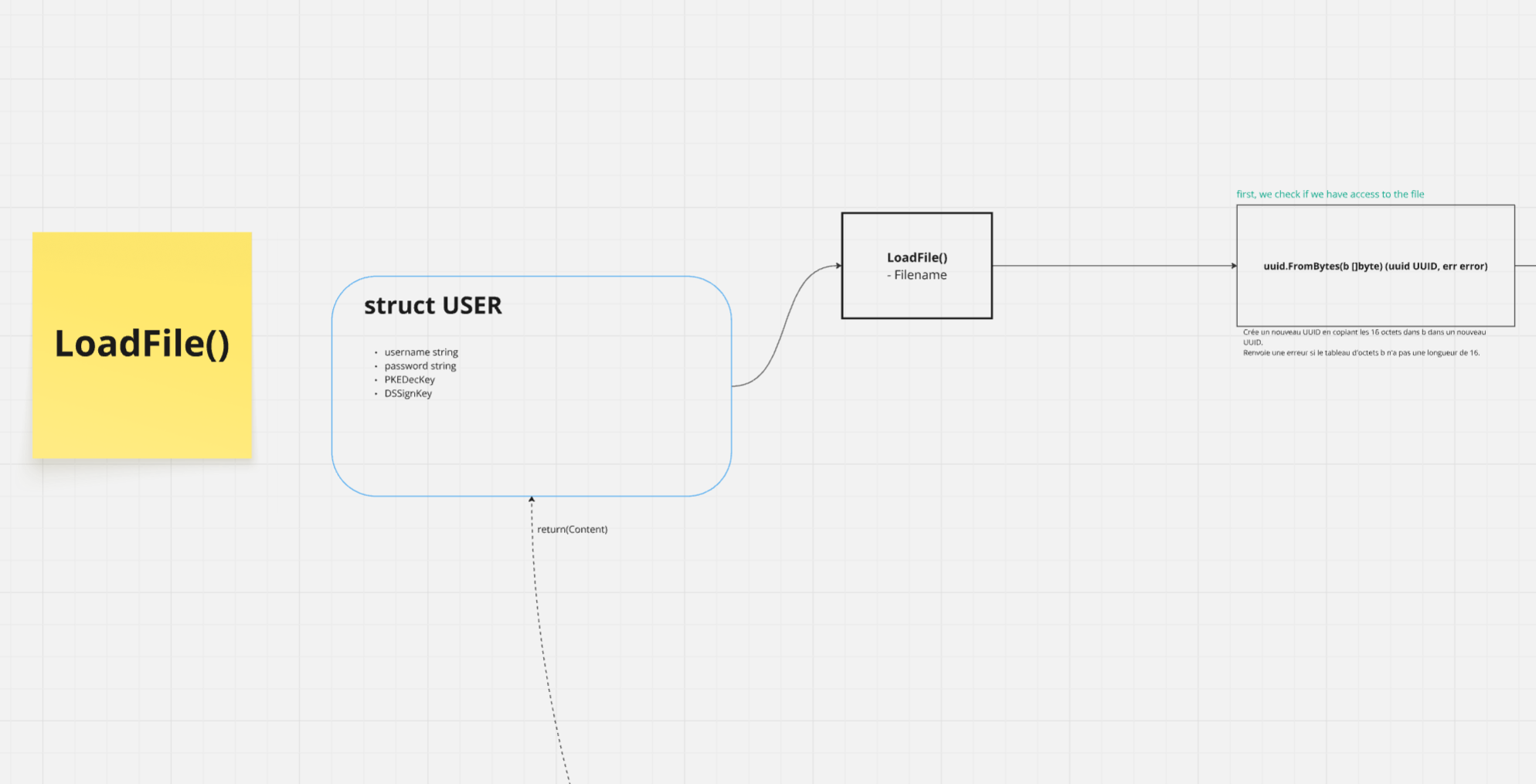Select the 'username string' bullet item
The image size is (1536, 784).
pyautogui.click(x=421, y=352)
